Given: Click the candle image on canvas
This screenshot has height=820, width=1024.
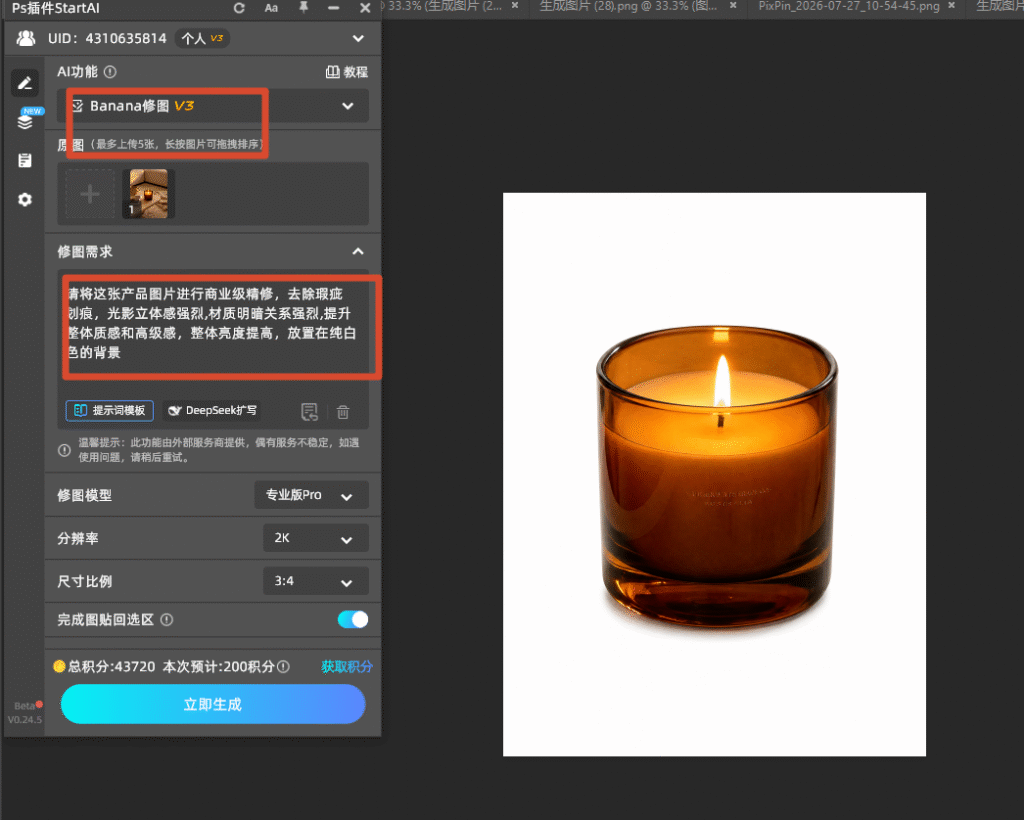Looking at the screenshot, I should (716, 477).
